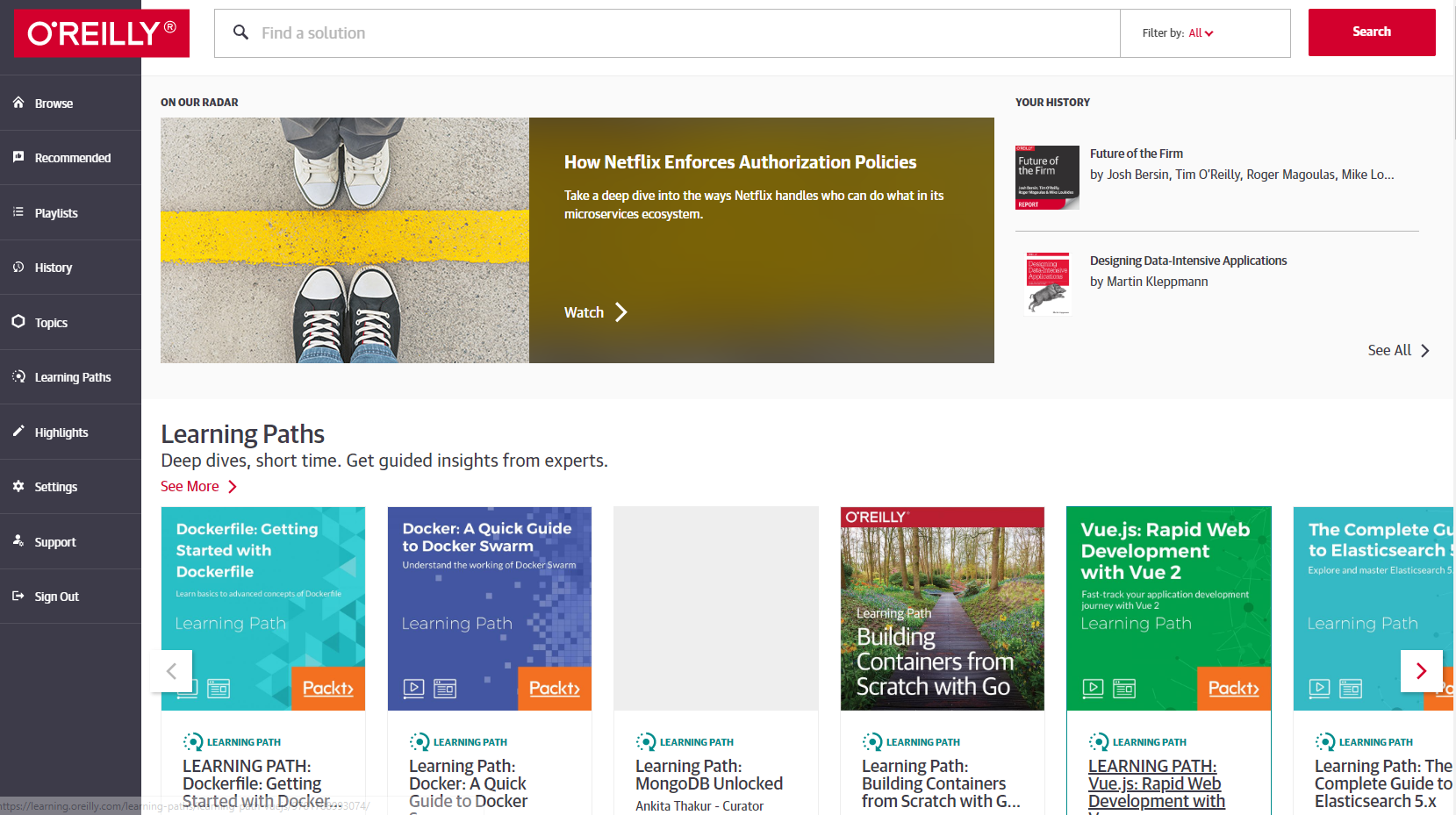Click the Find a solution search field
The image size is (1456, 815).
point(667,33)
